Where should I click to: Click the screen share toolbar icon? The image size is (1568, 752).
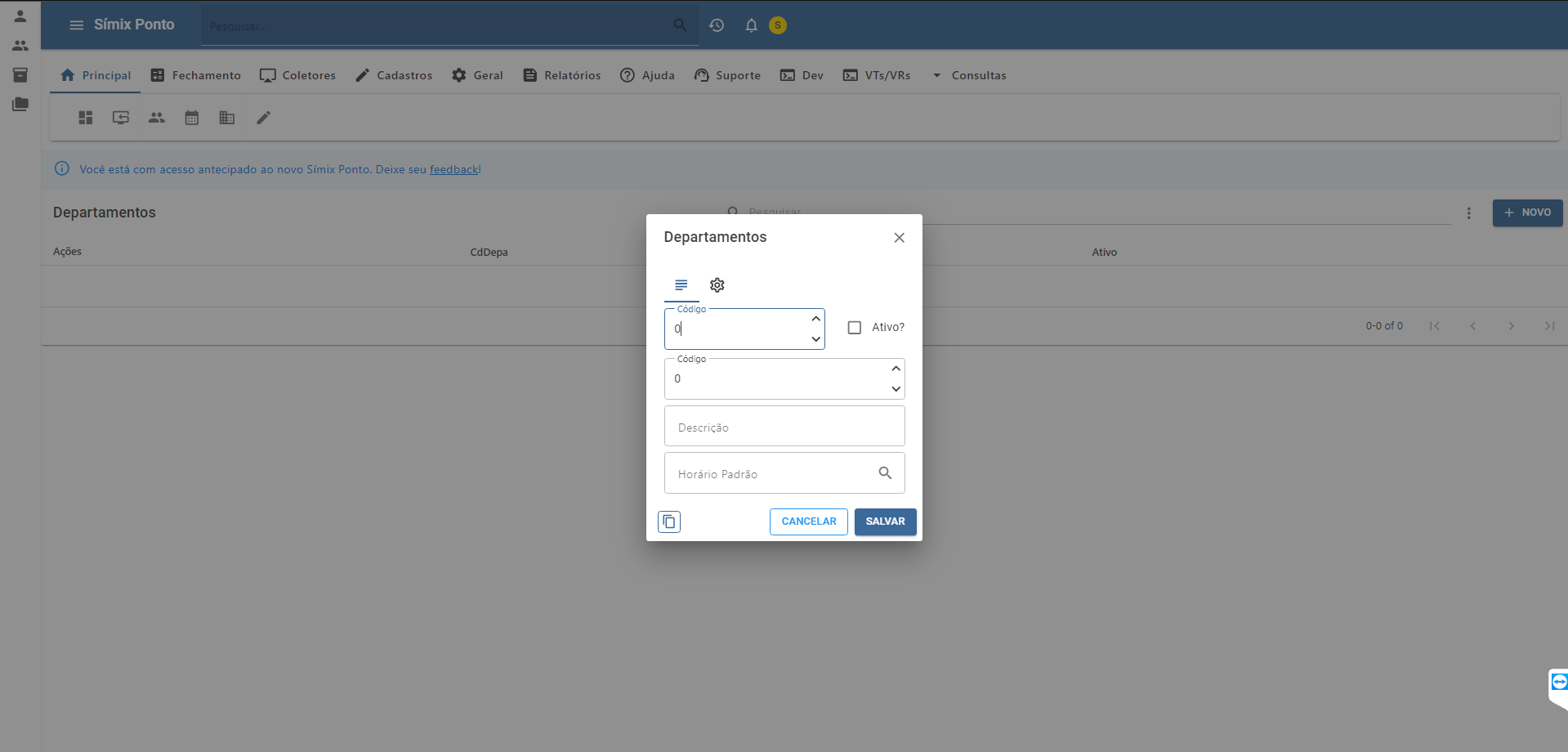click(121, 118)
